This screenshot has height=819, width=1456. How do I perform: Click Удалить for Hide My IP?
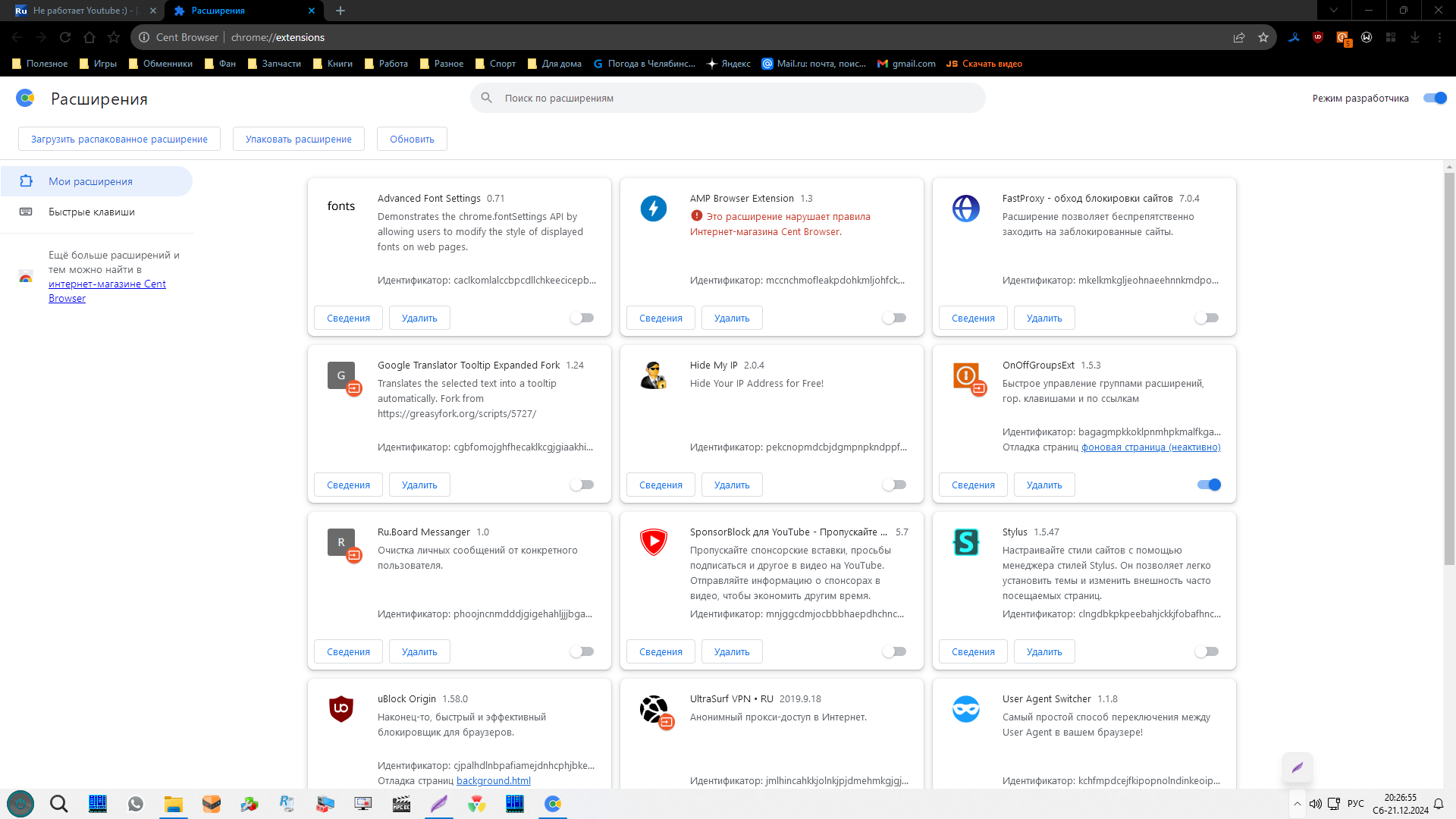point(732,485)
